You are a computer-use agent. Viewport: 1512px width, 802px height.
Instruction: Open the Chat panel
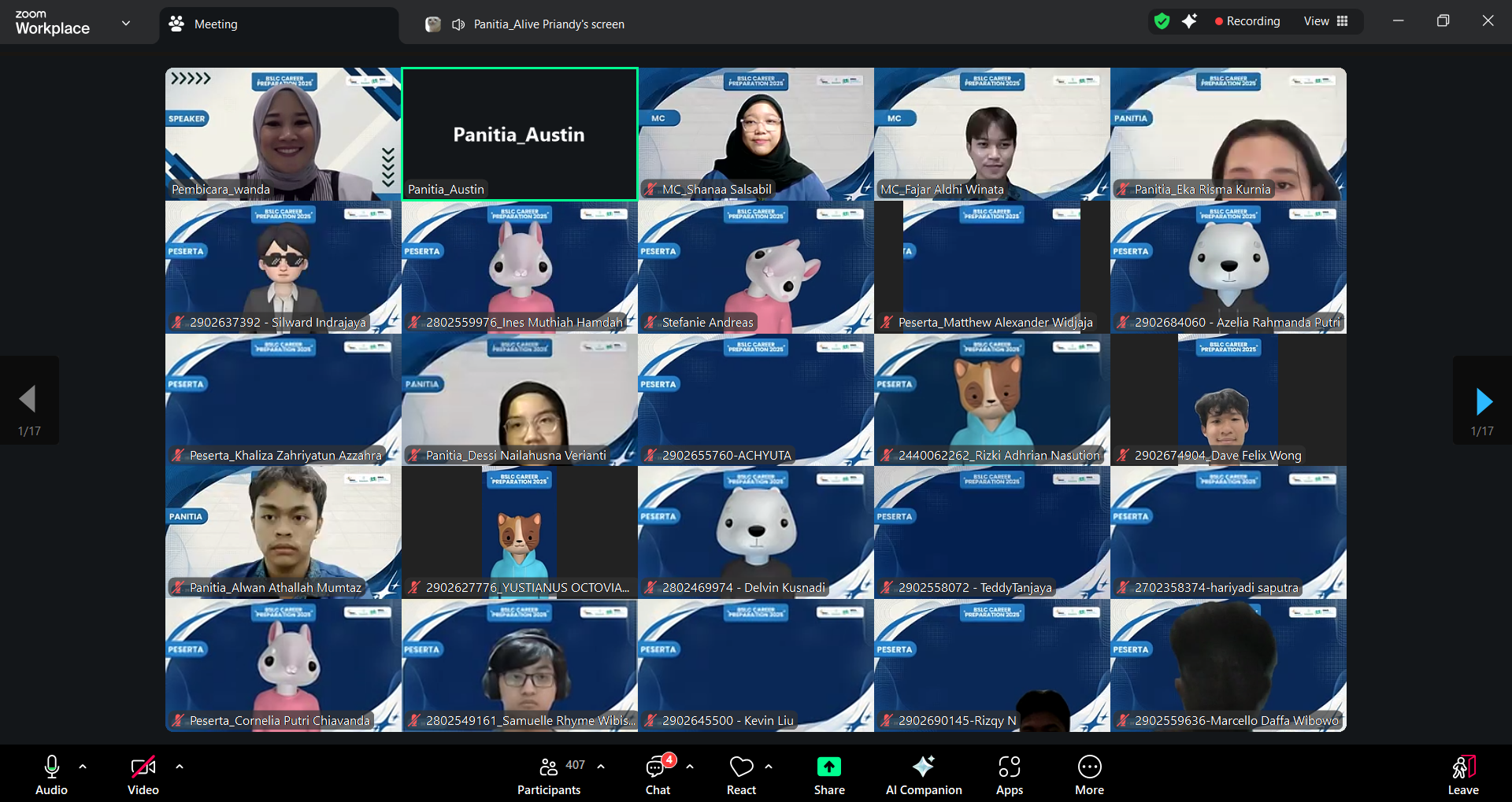coord(657,767)
